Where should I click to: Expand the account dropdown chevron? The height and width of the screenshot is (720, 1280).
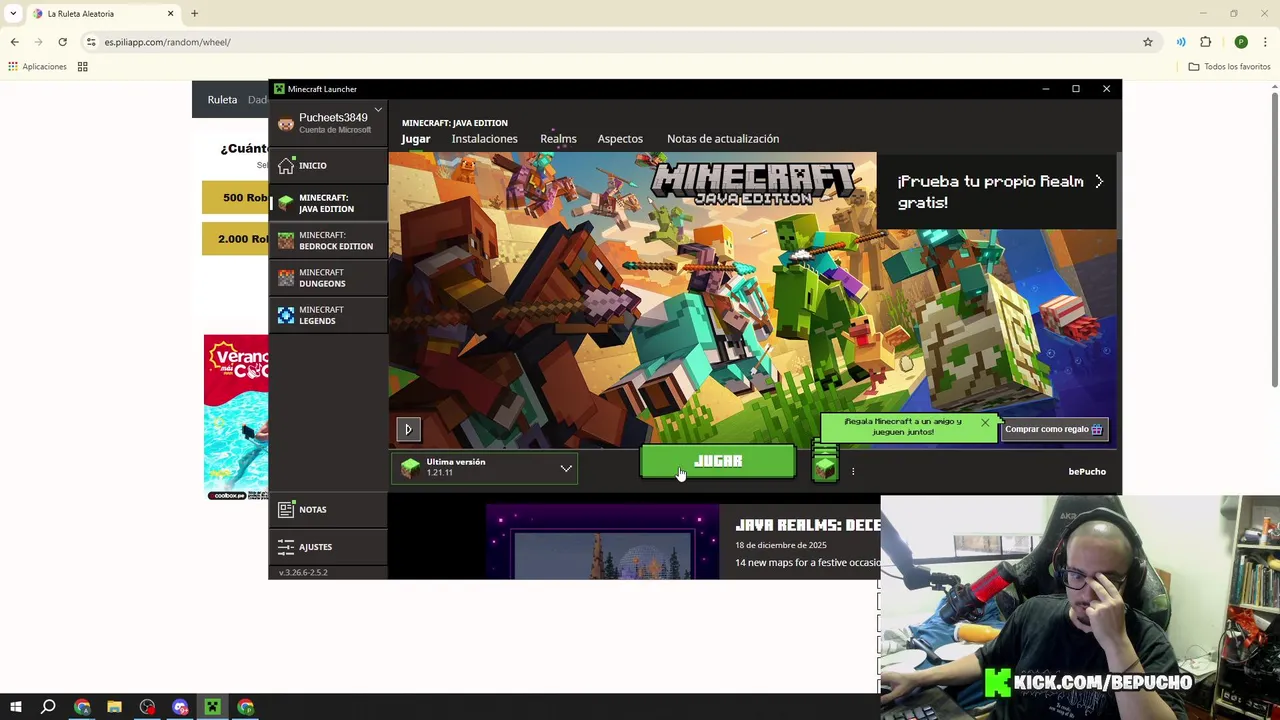(x=378, y=110)
